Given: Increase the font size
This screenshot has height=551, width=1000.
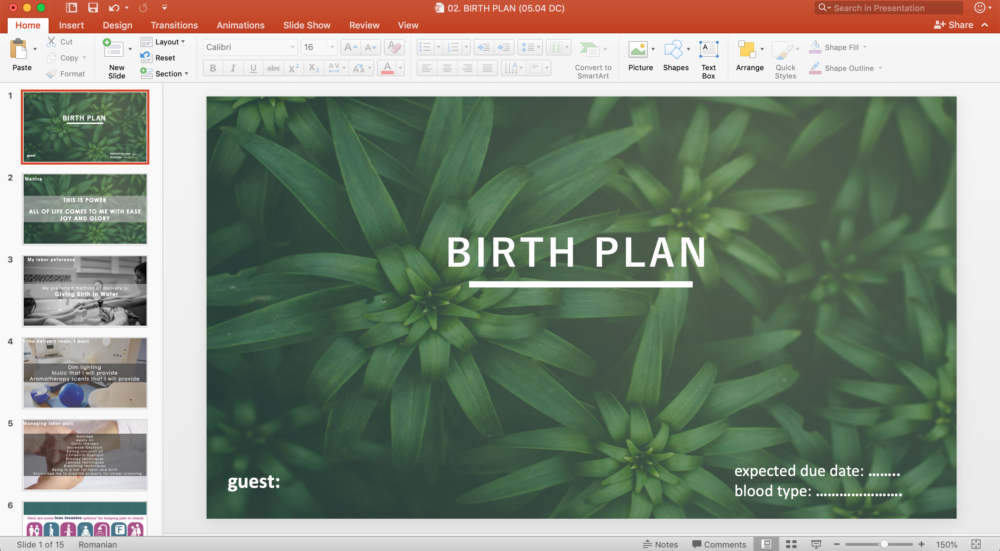Looking at the screenshot, I should [x=349, y=47].
